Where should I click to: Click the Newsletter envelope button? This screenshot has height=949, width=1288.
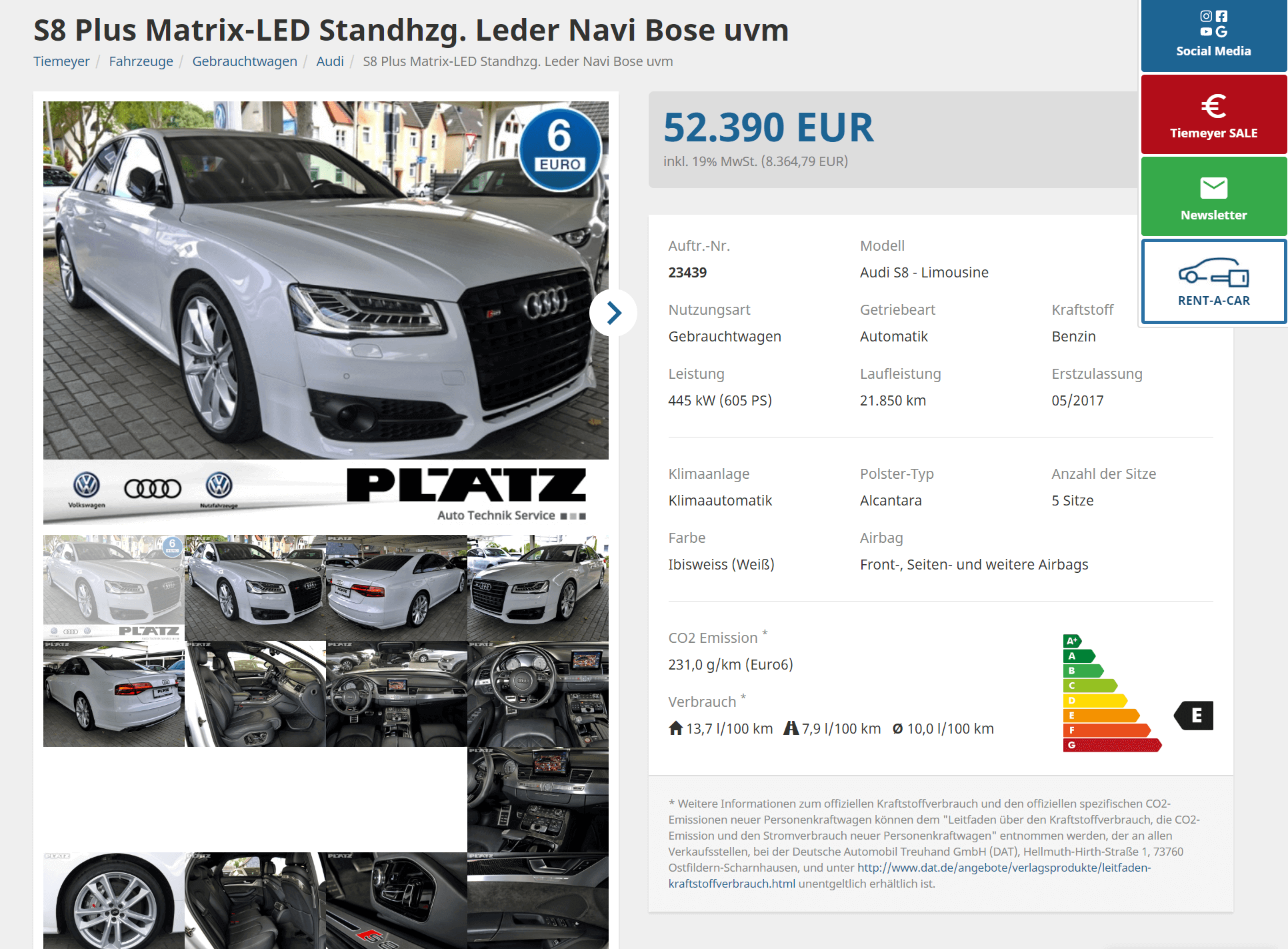point(1213,197)
